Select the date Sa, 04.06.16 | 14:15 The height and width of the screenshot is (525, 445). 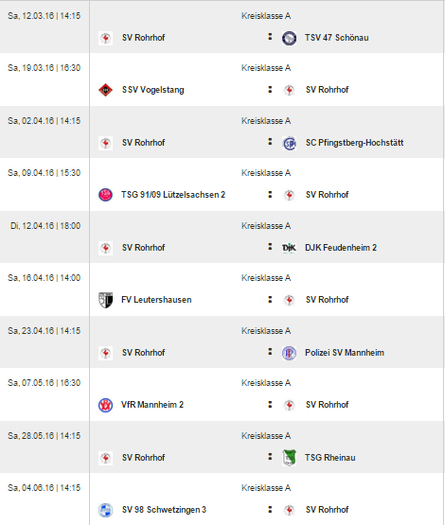pos(44,488)
